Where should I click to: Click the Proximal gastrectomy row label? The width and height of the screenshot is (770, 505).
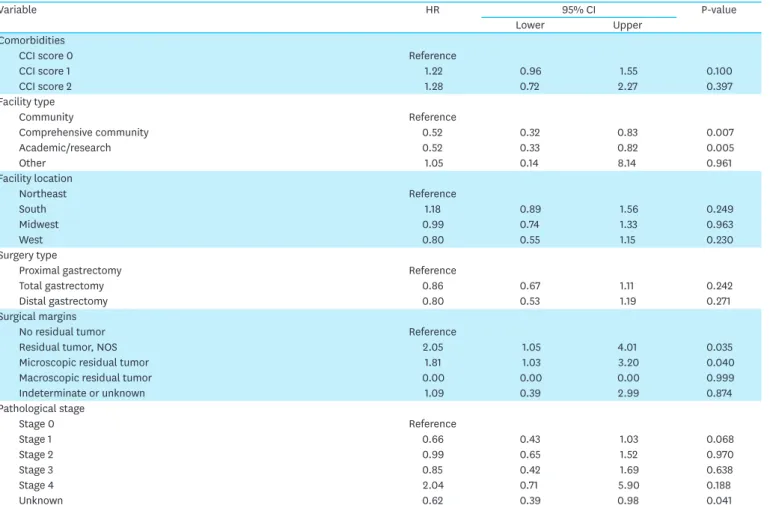(70, 270)
